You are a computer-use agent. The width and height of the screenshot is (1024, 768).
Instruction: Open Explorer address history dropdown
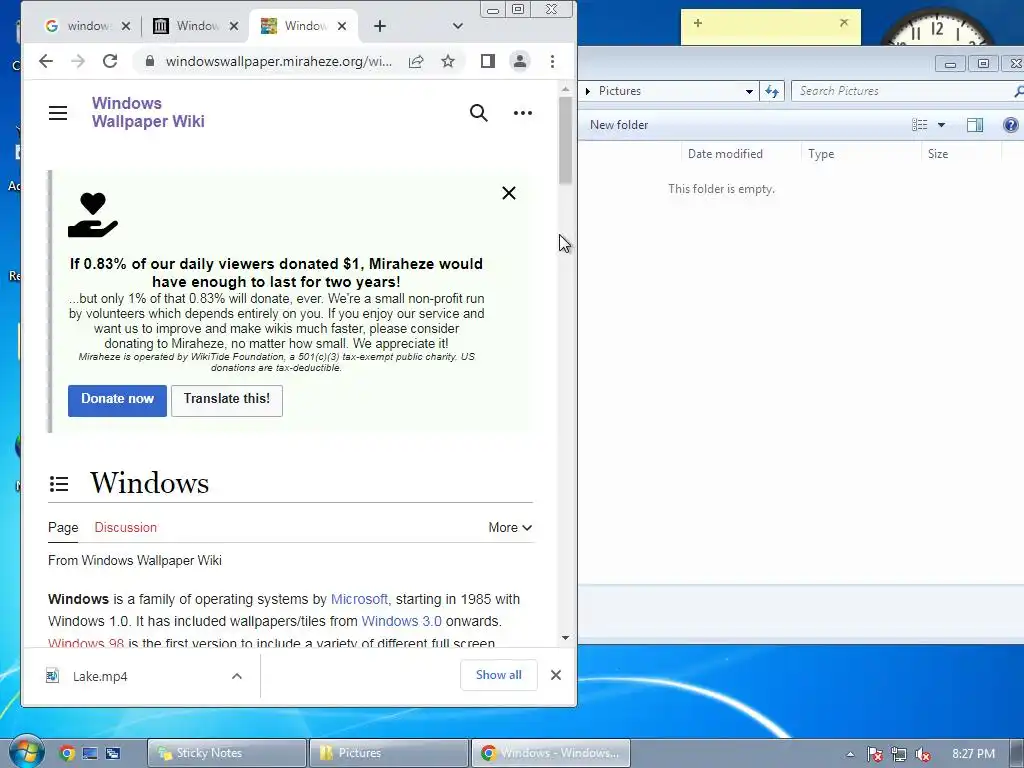749,91
